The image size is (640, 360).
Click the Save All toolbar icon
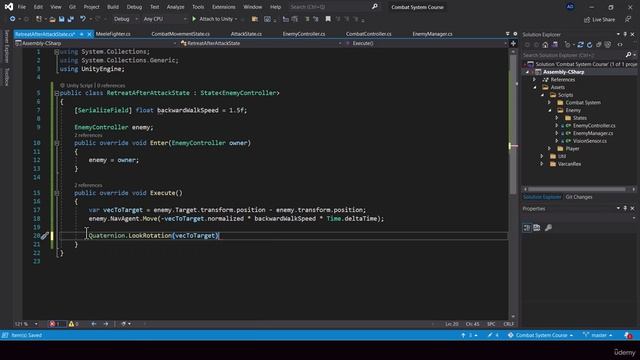click(x=71, y=19)
